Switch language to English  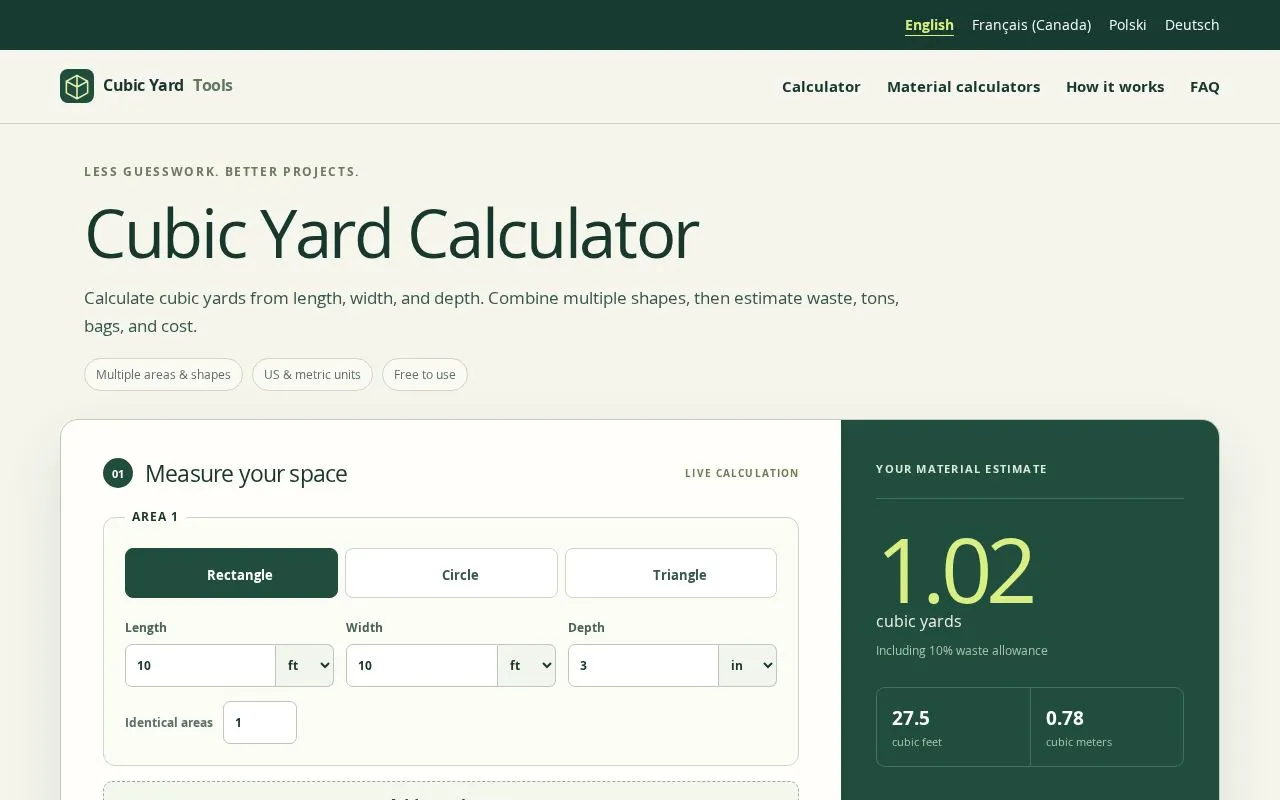click(929, 25)
